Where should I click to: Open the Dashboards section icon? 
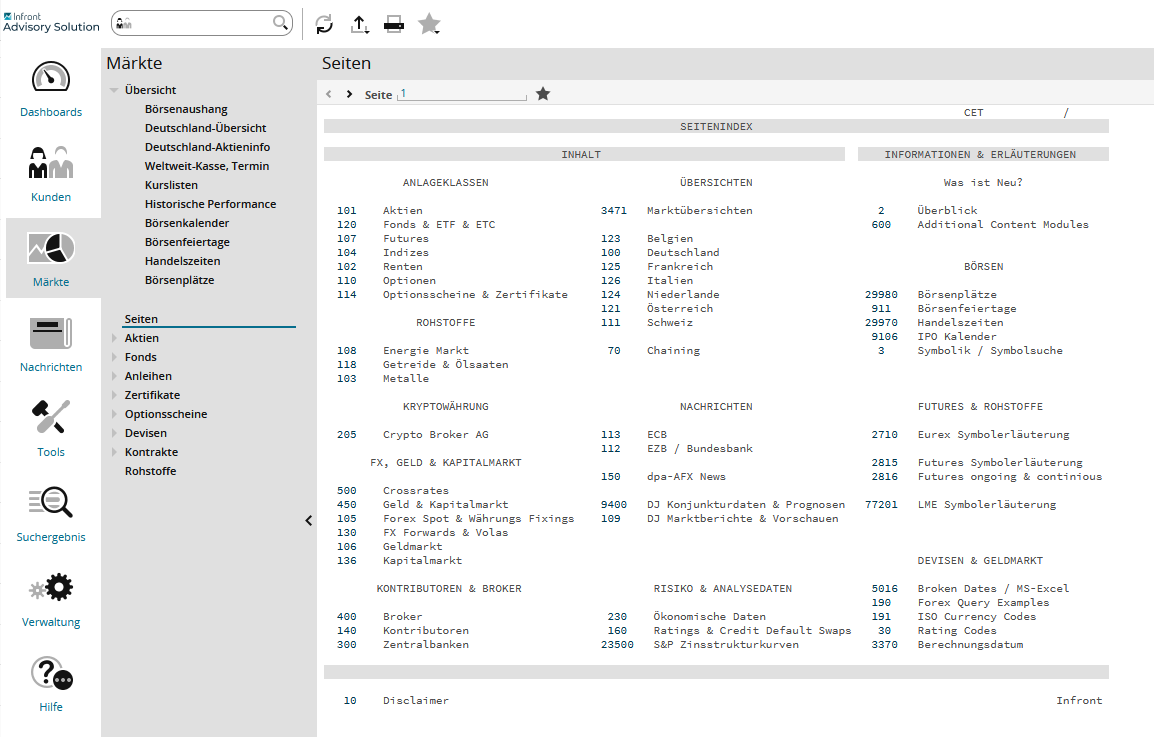[x=51, y=80]
